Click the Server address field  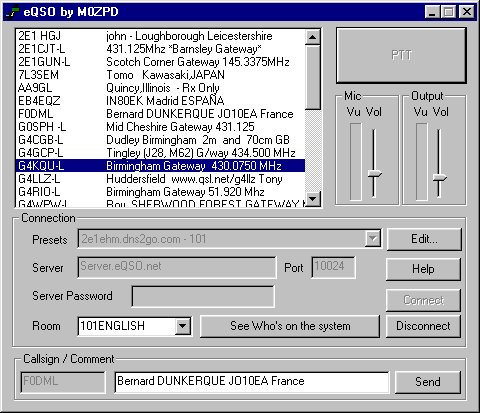[177, 267]
